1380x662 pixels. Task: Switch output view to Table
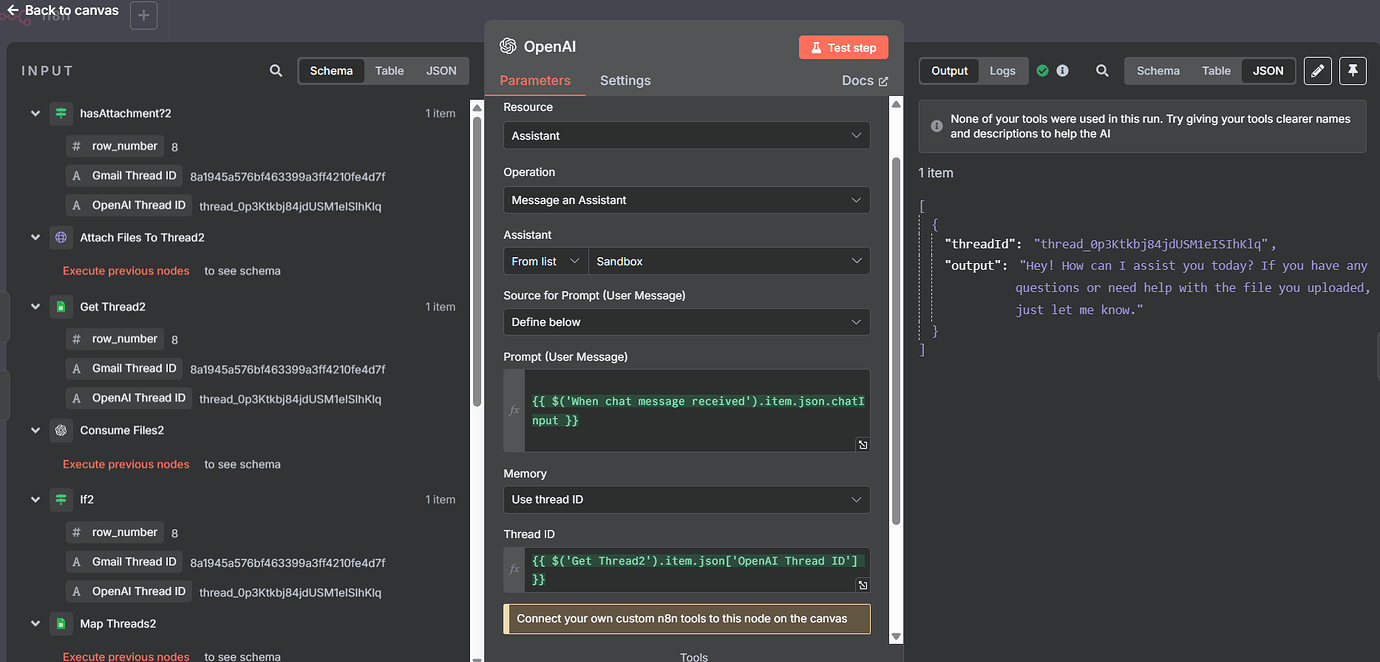pos(1216,70)
